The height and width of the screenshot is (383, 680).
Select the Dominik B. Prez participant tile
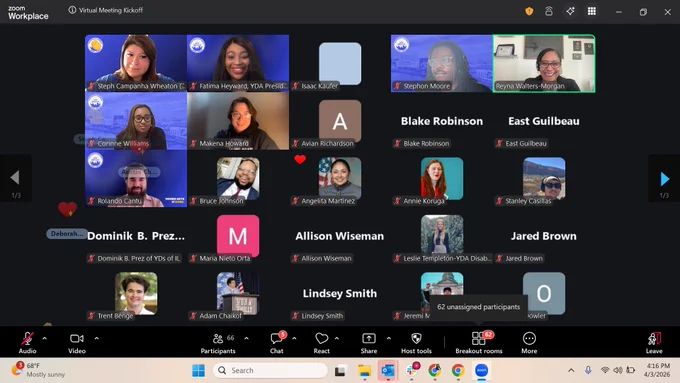(136, 236)
